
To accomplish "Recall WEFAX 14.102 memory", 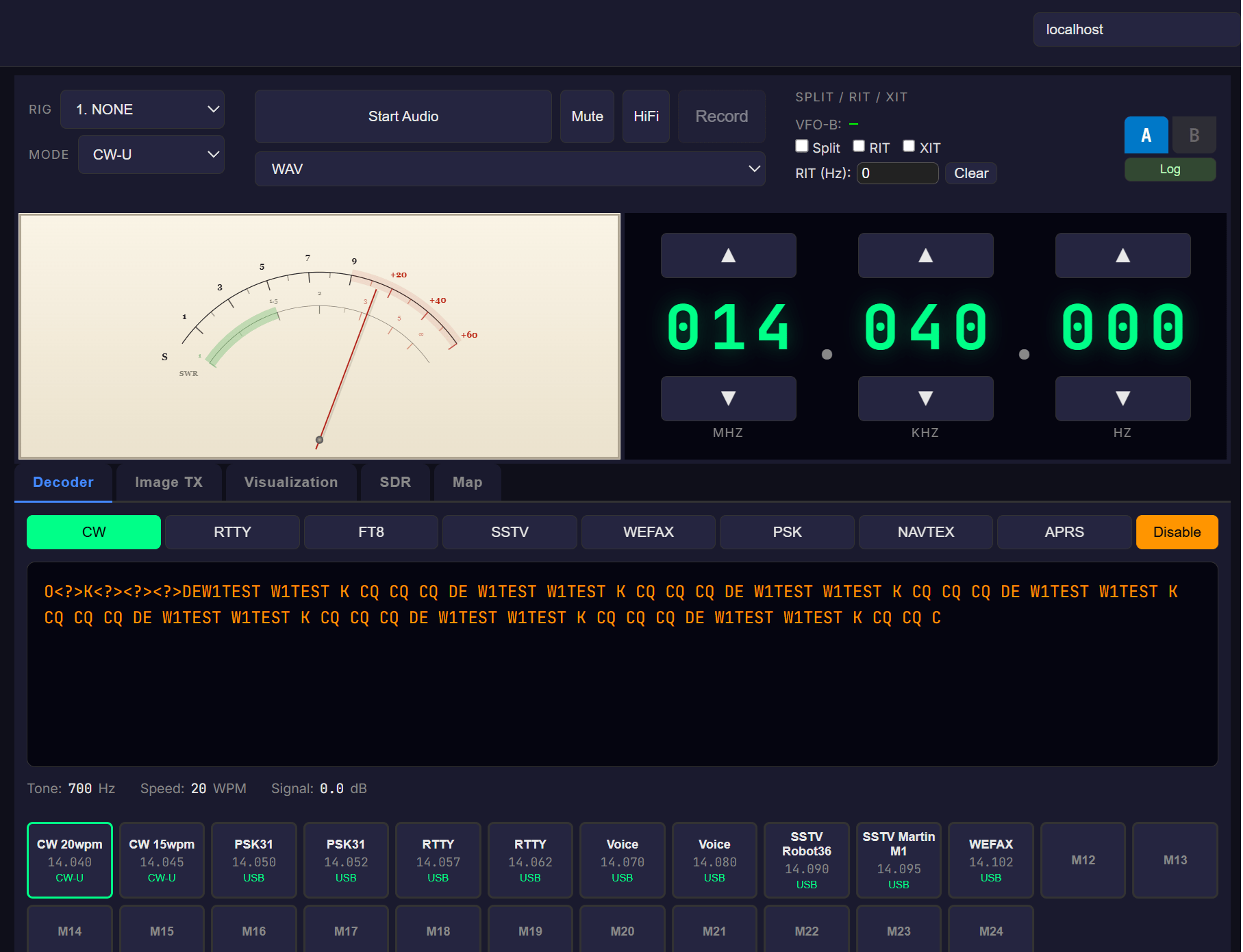I will [x=990, y=860].
